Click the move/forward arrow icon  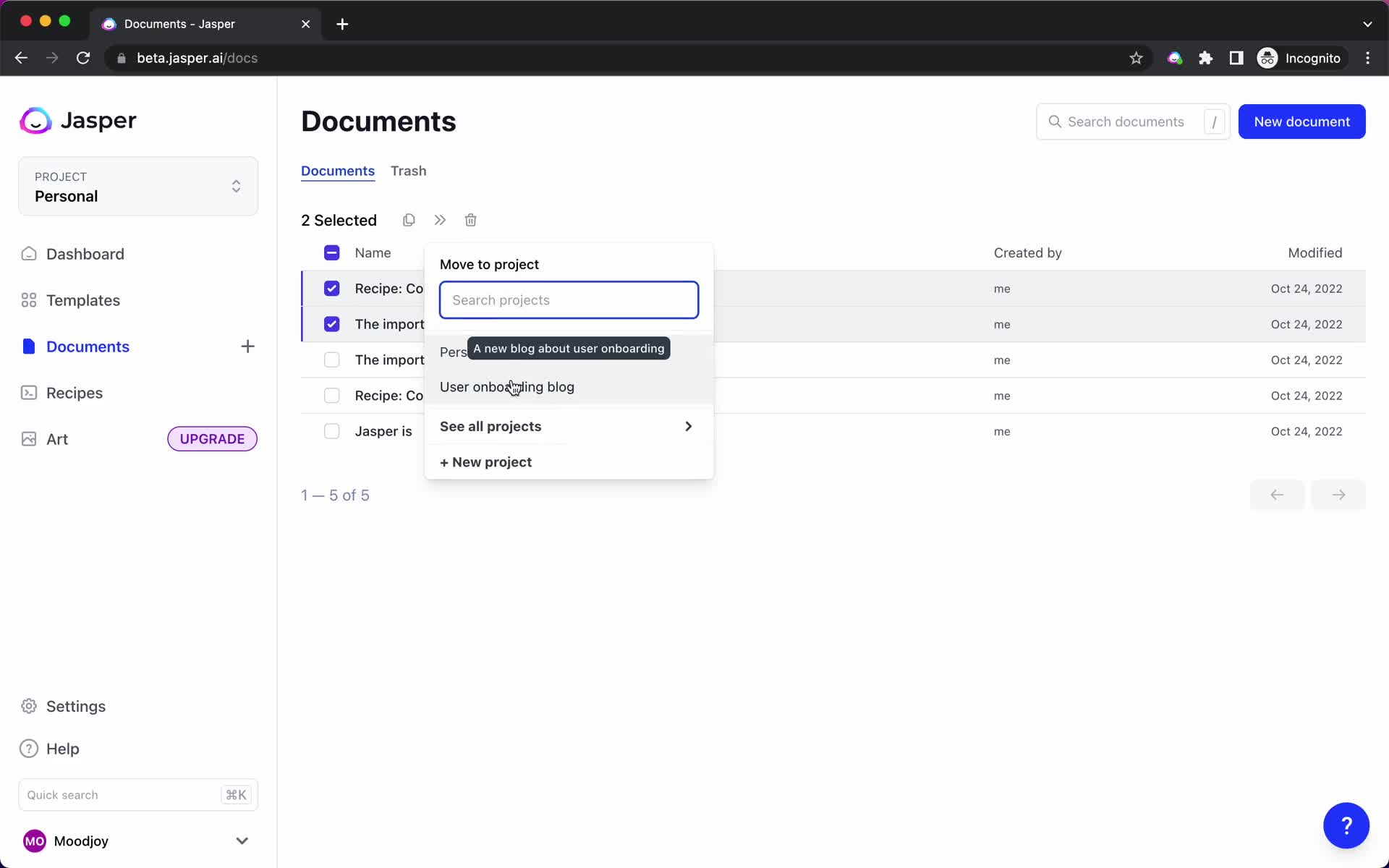coord(440,220)
